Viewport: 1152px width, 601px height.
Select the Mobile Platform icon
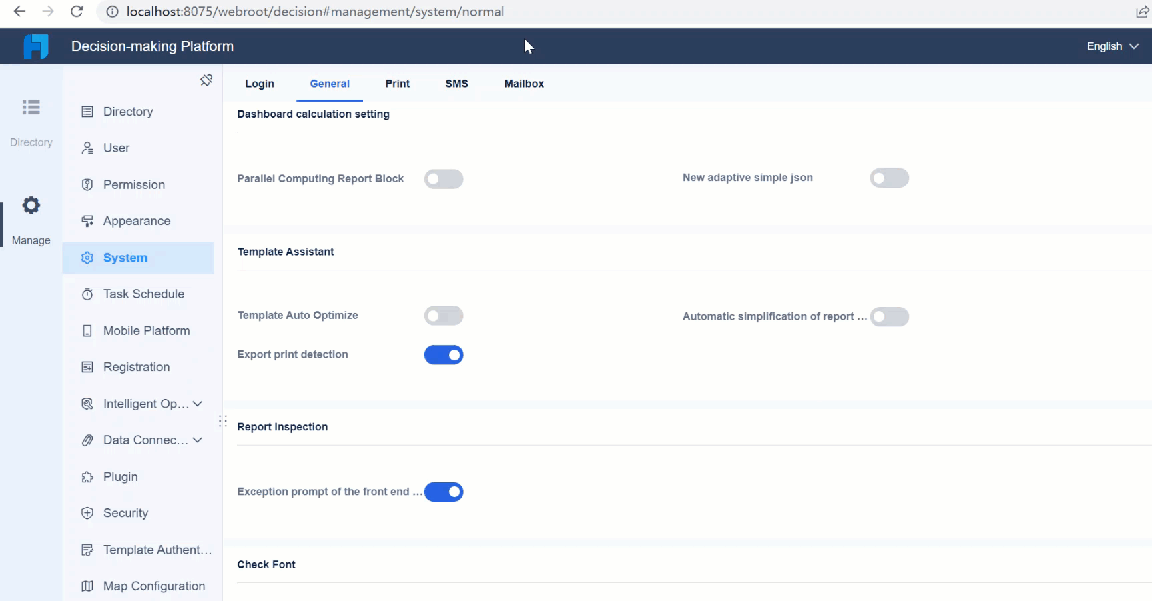pos(88,330)
